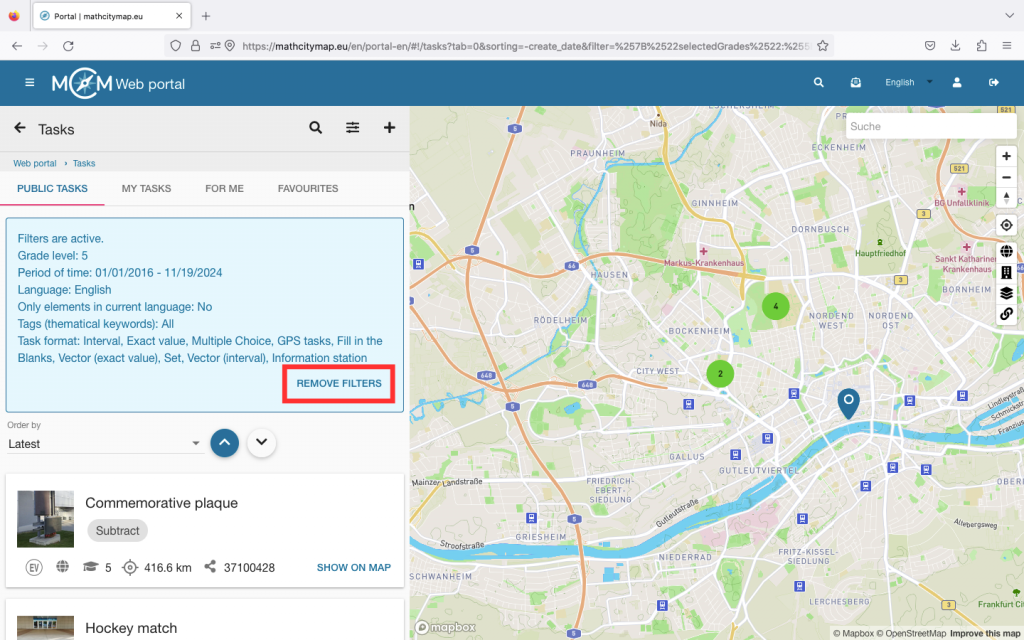Zoom in the map with the plus button
This screenshot has height=640, width=1024.
pyautogui.click(x=1006, y=156)
